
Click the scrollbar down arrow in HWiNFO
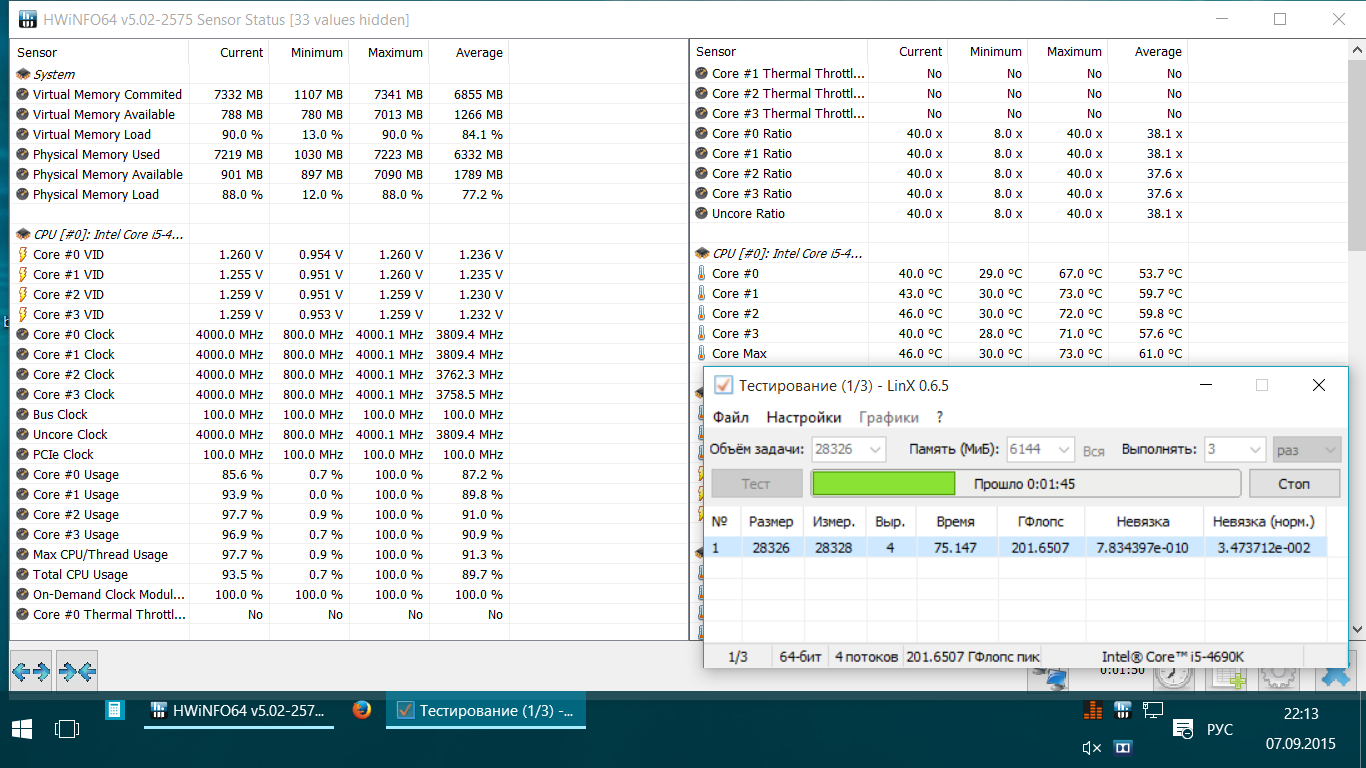[x=1357, y=630]
